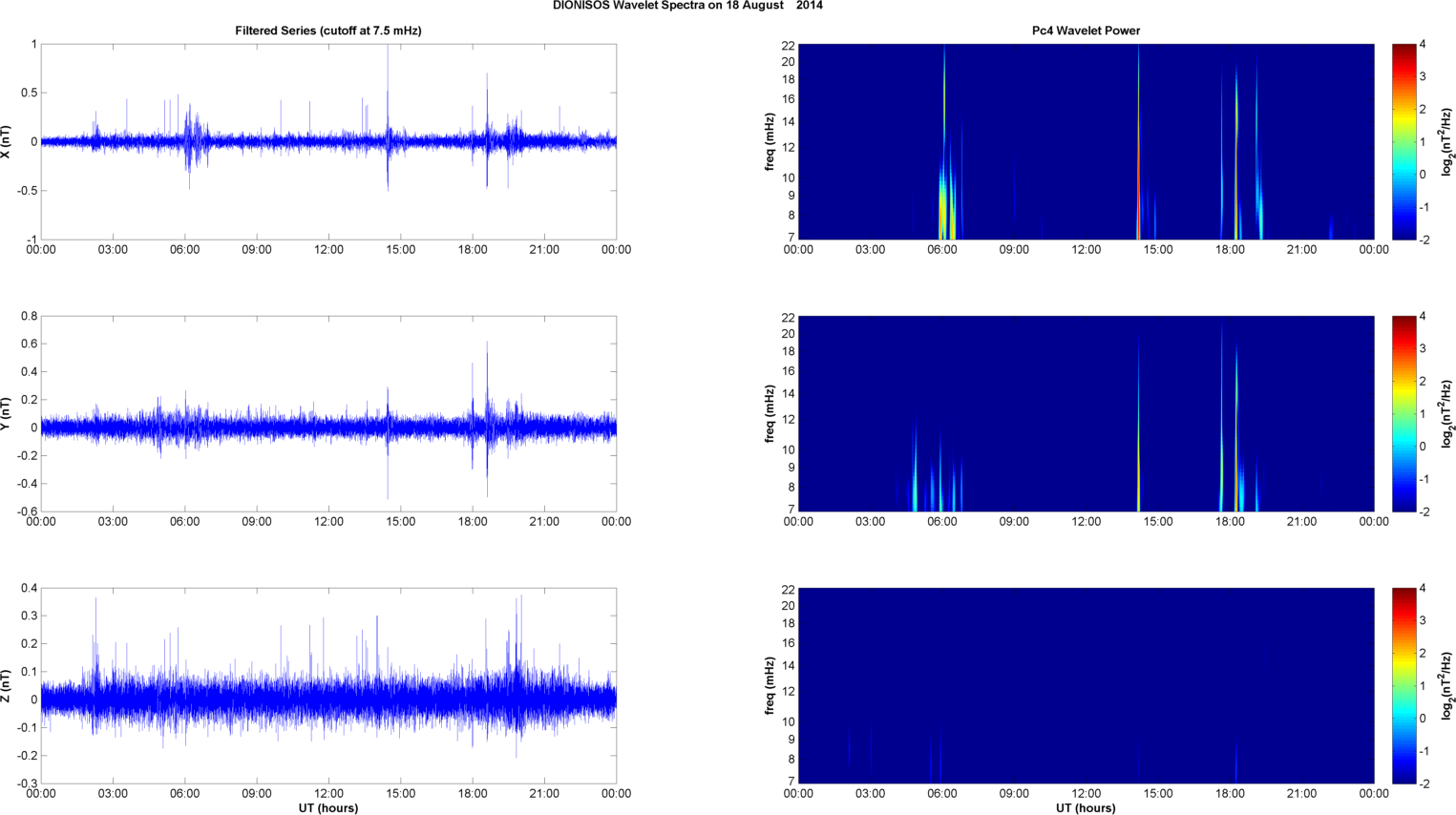Click the '-2' tick on the bottom colorbar
1456x815 pixels.
coord(1424,784)
